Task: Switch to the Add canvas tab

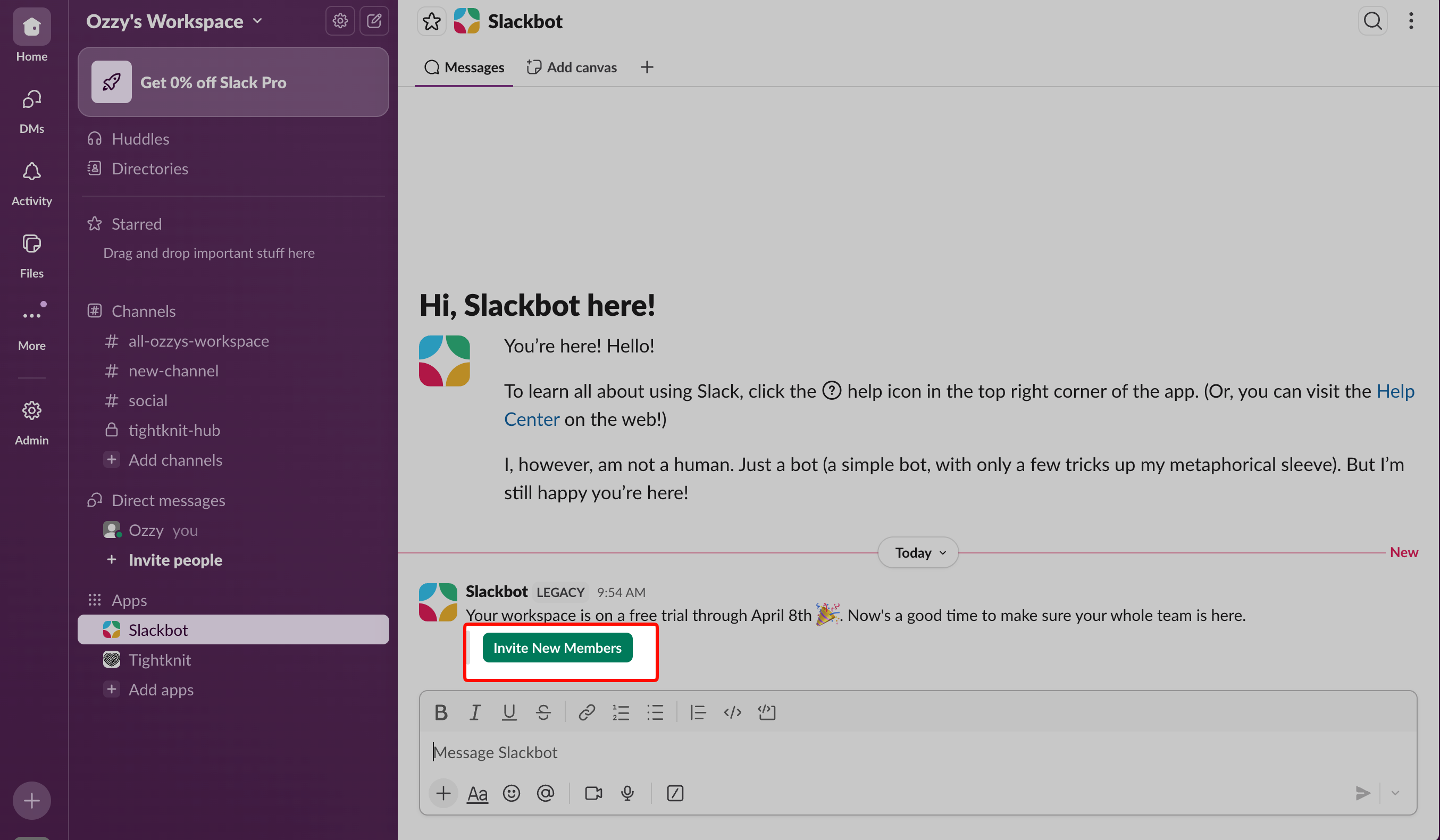Action: click(572, 68)
